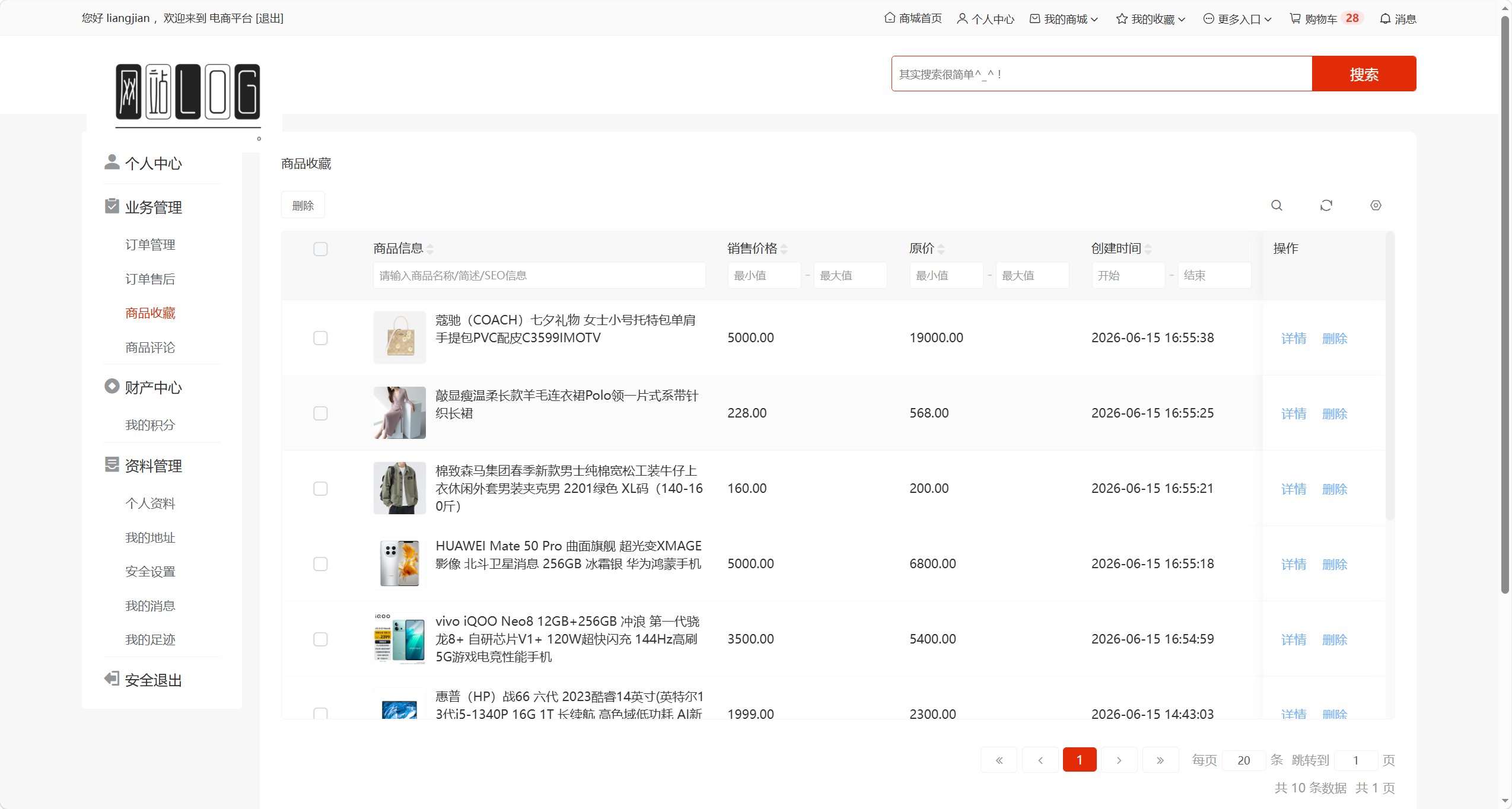The image size is (1512, 809).
Task: Expand the 我的商城 dropdown menu
Action: coord(1064,18)
